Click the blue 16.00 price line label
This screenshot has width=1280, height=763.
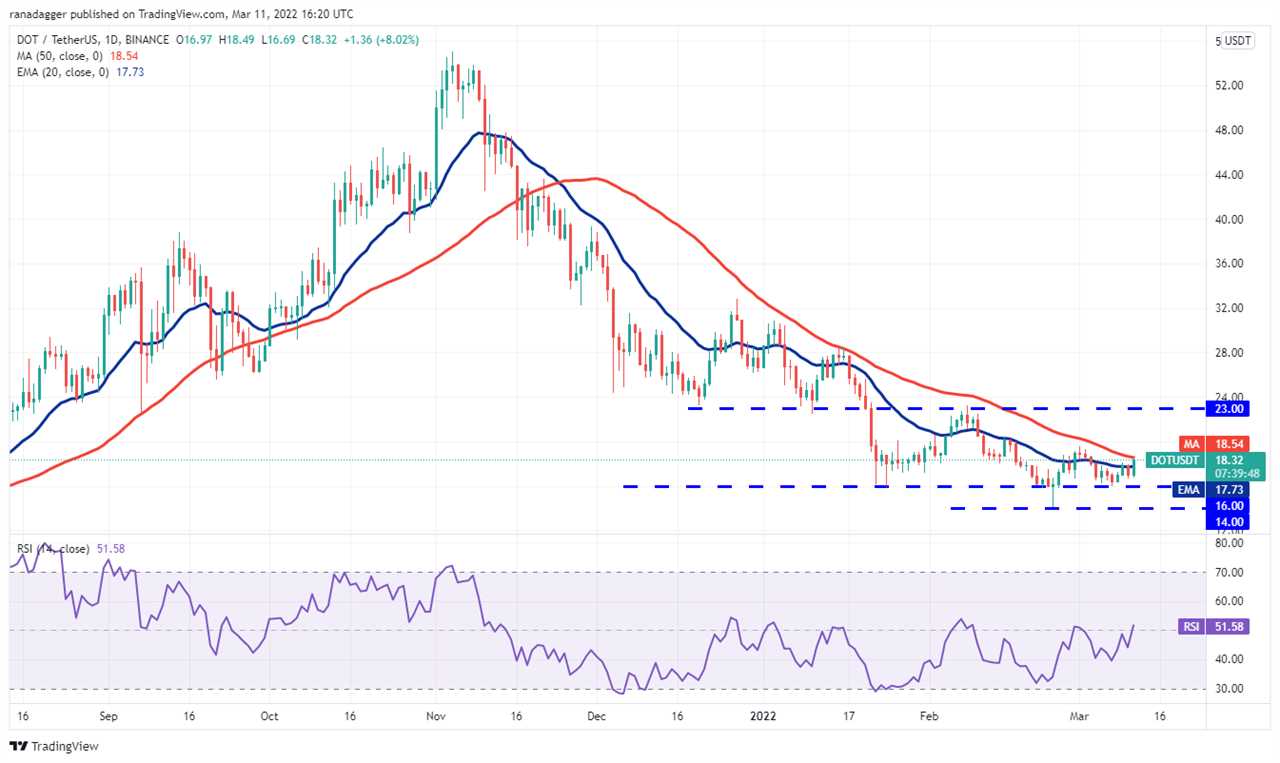coord(1226,506)
